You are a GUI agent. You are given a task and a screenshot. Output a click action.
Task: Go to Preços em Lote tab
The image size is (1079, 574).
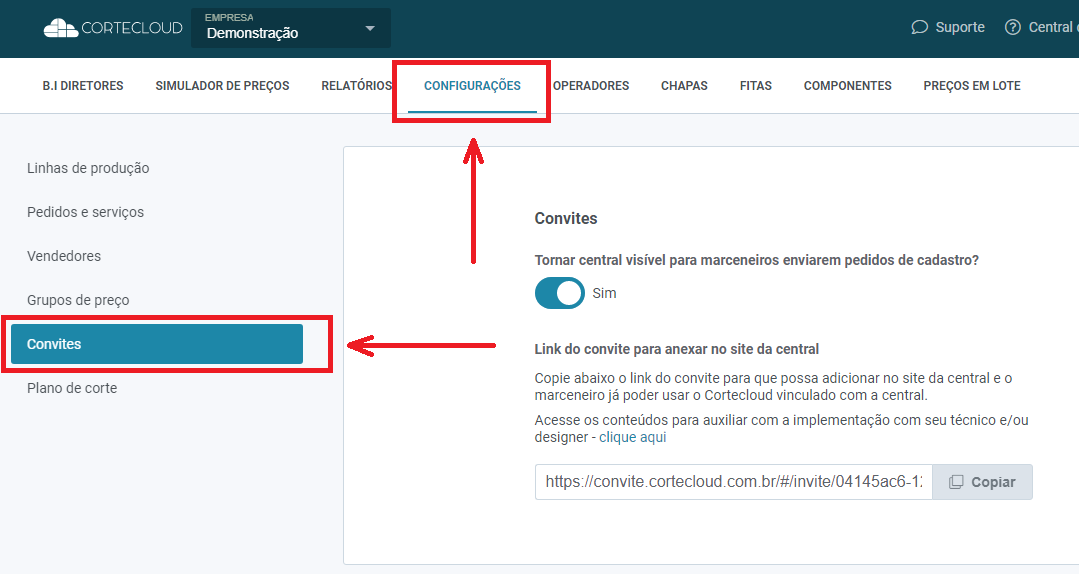coord(972,86)
